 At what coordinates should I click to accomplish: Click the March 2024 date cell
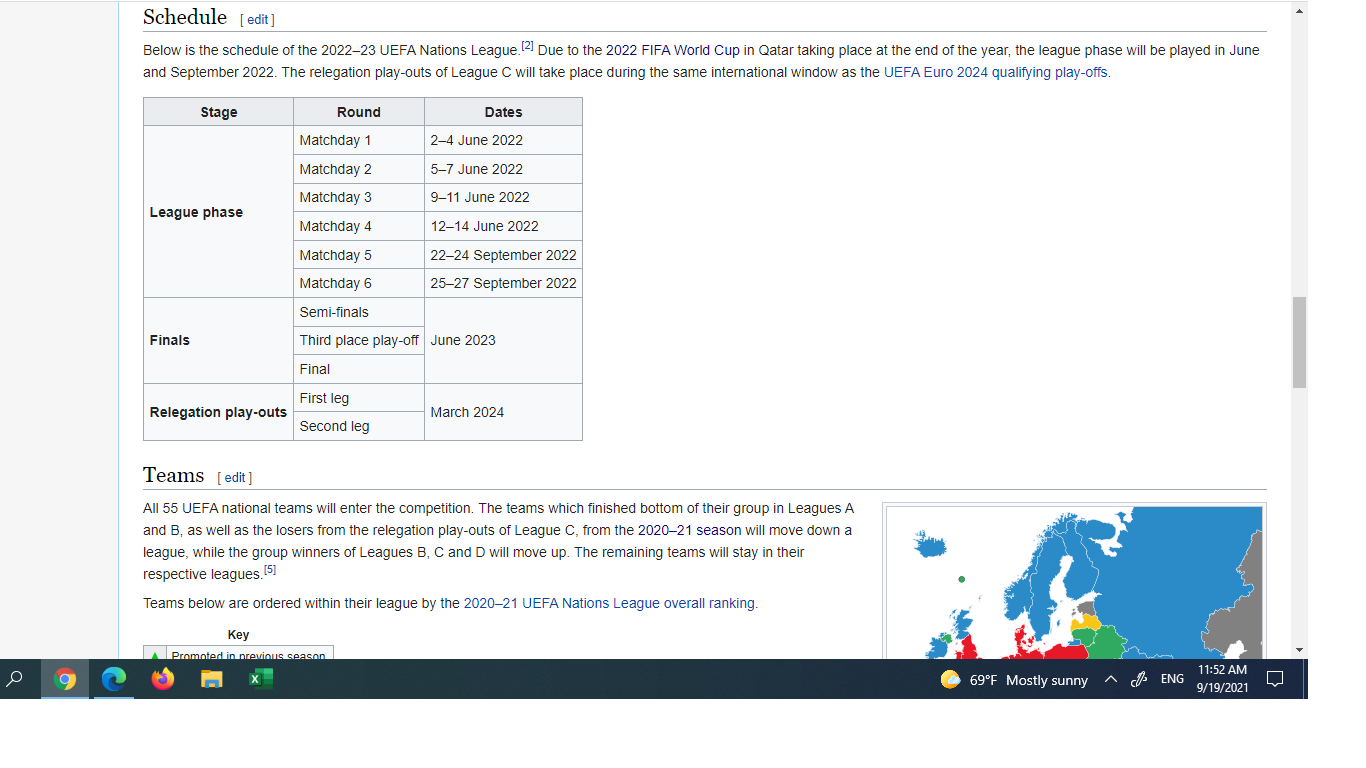[x=503, y=412]
